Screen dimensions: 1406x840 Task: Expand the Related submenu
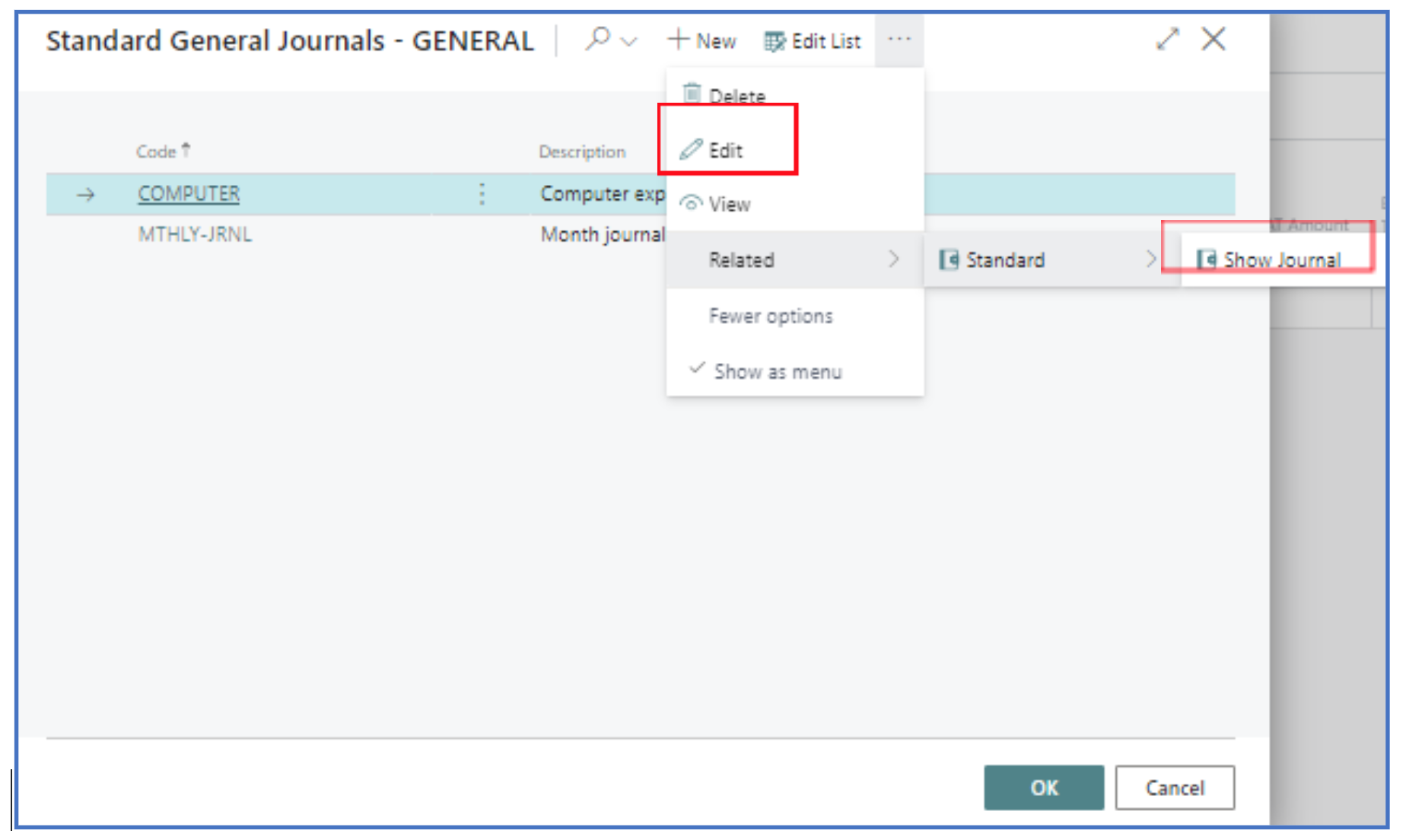pos(794,260)
